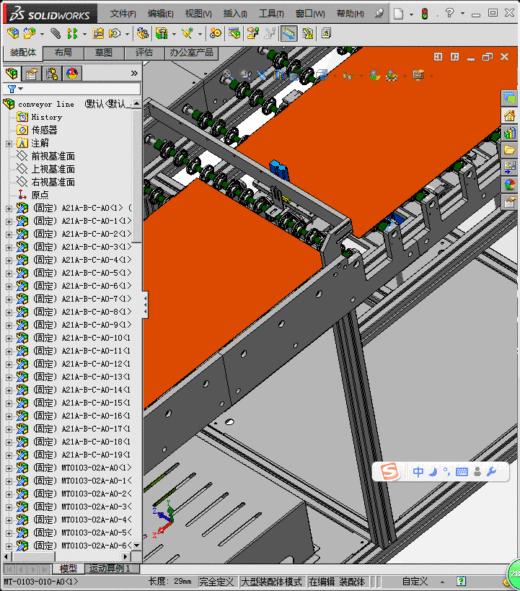Open the home icon in task pane

coord(509,115)
